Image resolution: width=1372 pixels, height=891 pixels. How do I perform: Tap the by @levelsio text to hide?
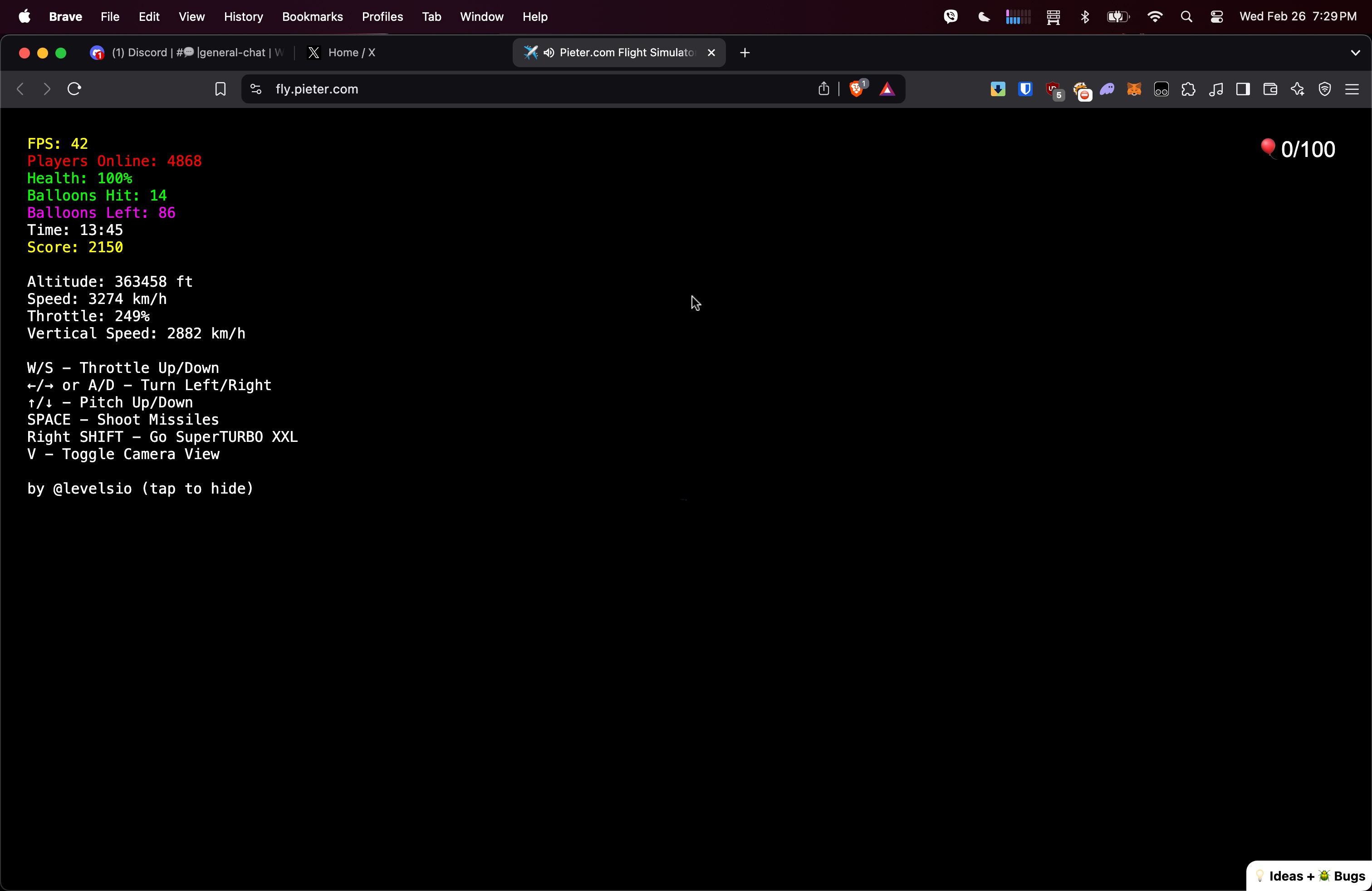pos(140,489)
